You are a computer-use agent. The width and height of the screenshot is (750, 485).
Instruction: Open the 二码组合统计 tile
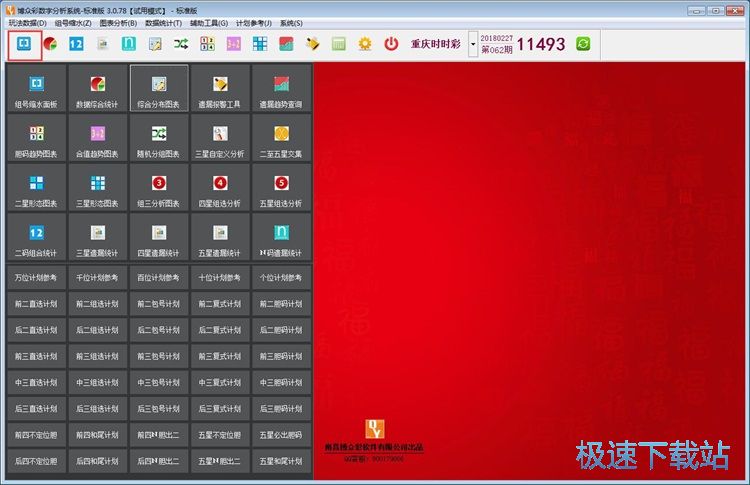coord(36,237)
